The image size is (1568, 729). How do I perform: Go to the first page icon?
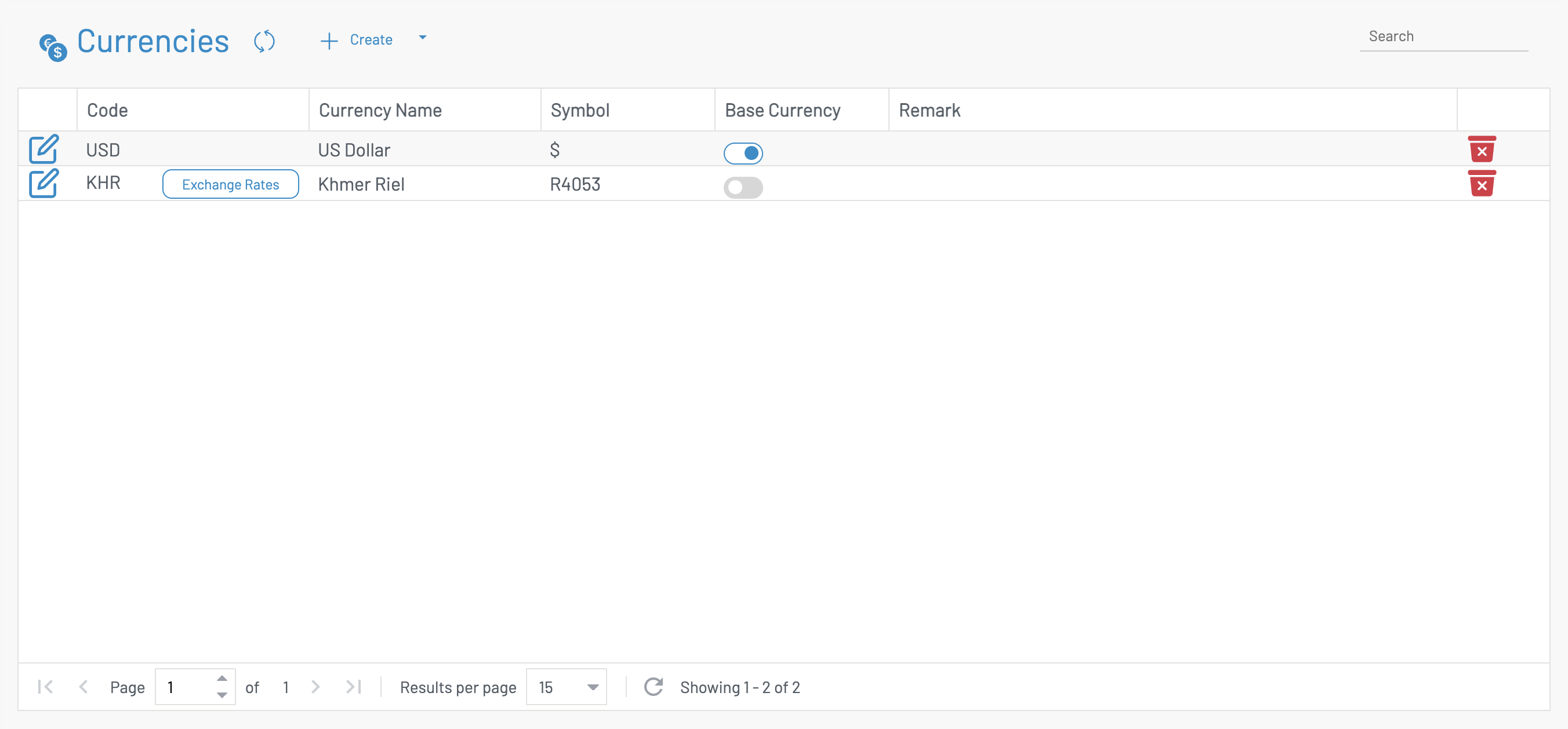[46, 686]
